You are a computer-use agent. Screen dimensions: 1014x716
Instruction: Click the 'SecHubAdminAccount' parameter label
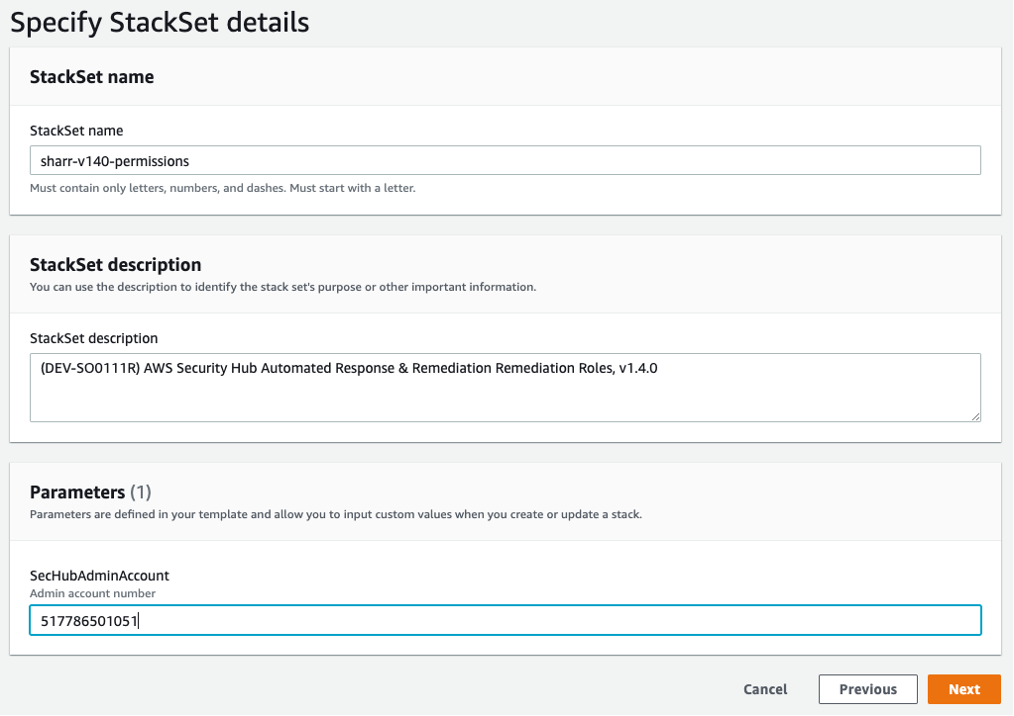[x=99, y=576]
